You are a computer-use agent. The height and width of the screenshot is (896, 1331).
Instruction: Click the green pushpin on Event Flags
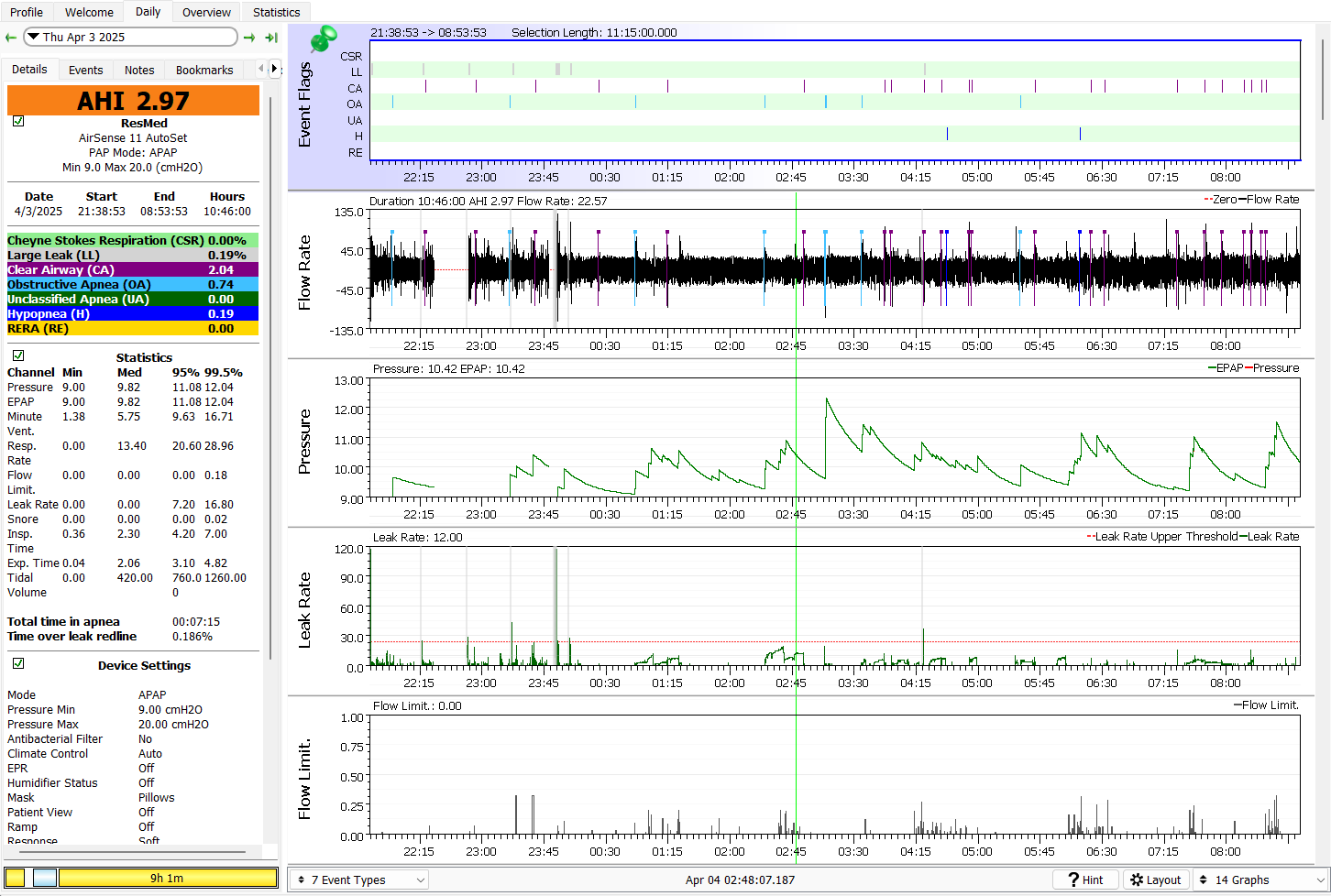coord(323,39)
